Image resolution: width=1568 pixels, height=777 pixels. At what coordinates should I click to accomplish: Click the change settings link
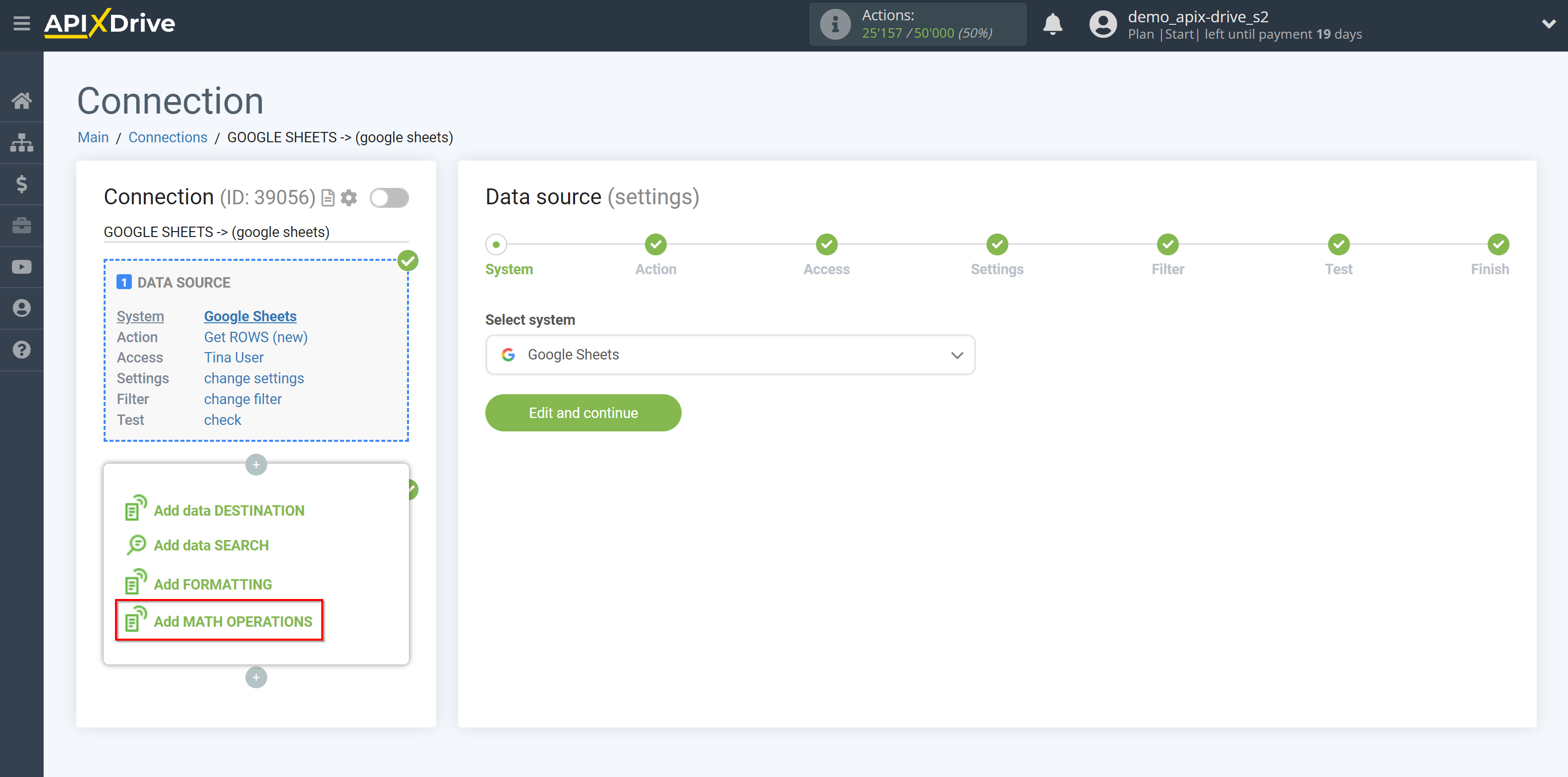(x=254, y=378)
